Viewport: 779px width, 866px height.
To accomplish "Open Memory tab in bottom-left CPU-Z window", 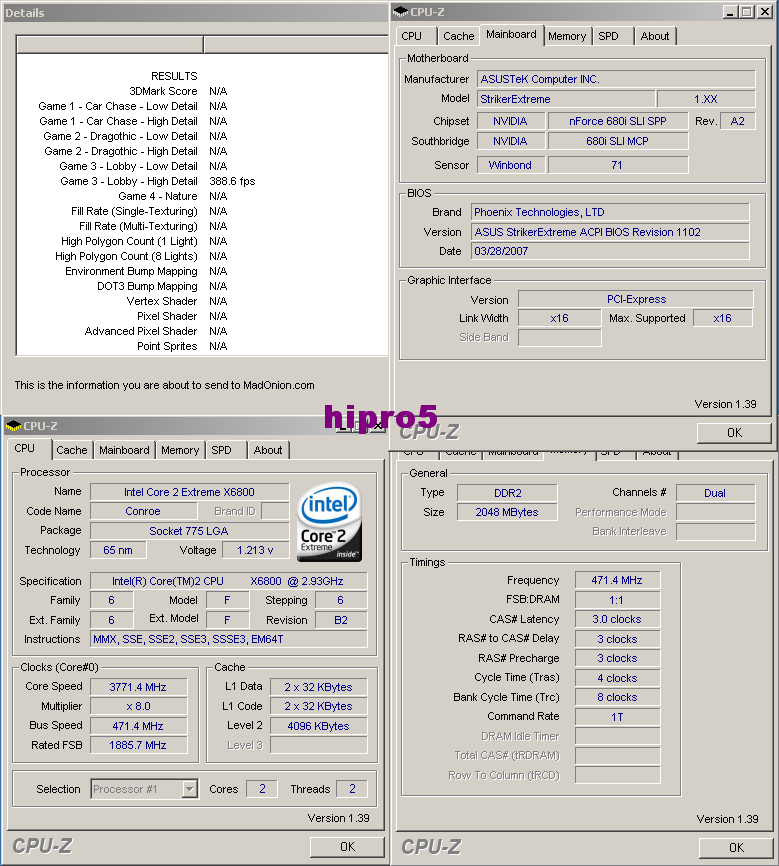I will point(180,450).
